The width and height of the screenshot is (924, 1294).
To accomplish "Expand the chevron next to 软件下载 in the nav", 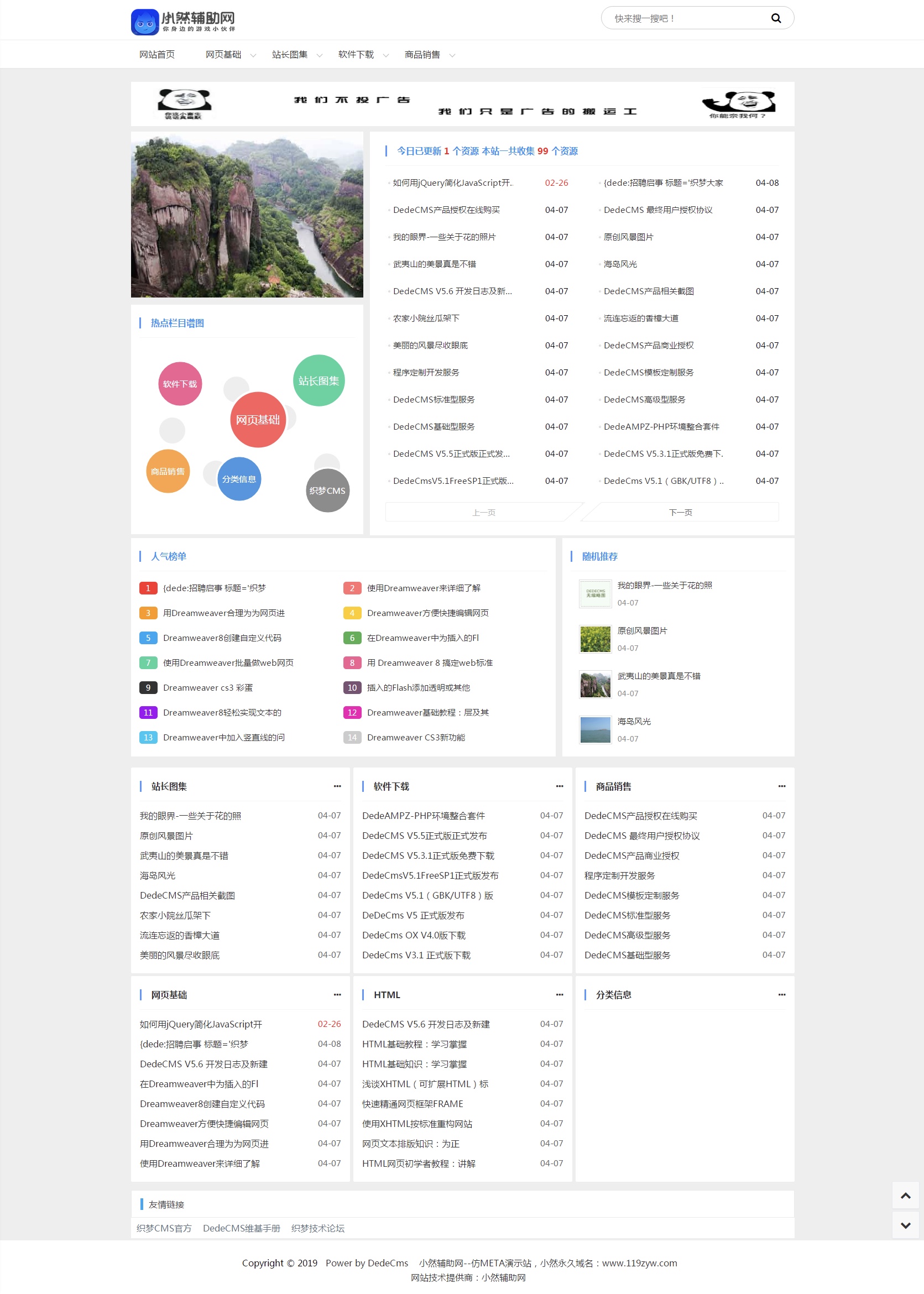I will (x=386, y=55).
